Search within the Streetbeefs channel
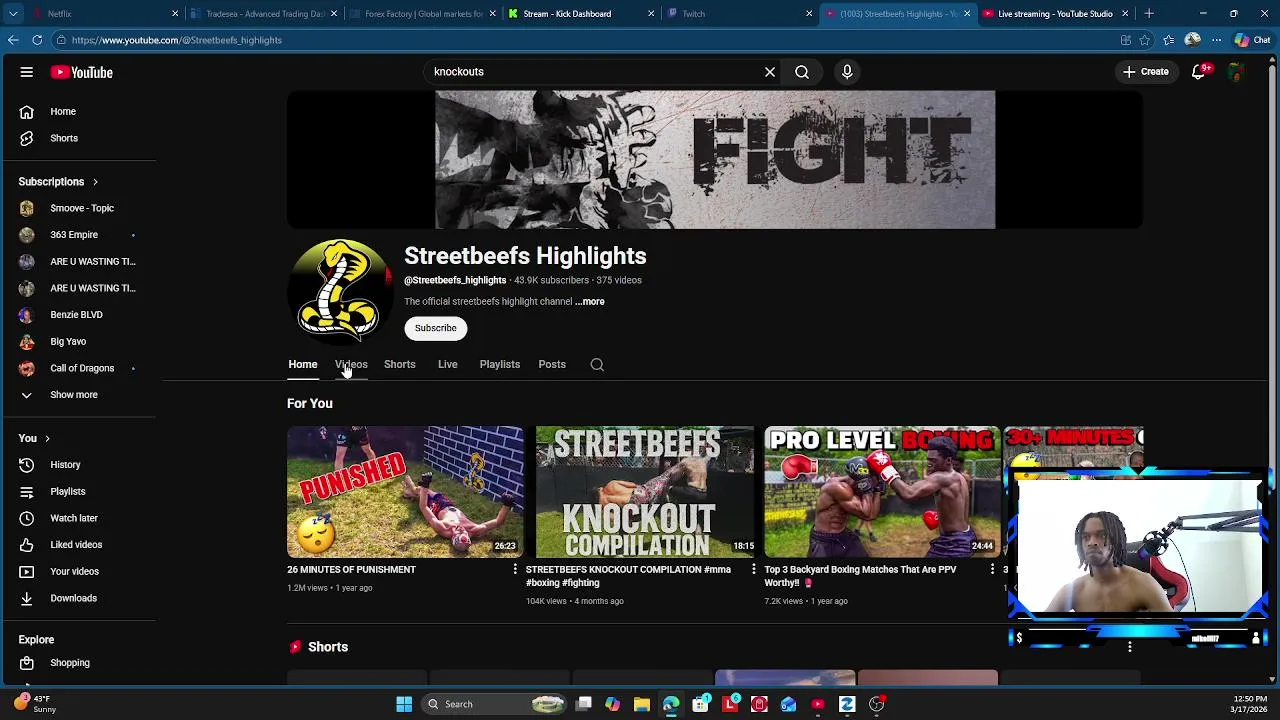Viewport: 1280px width, 720px height. 597,365
